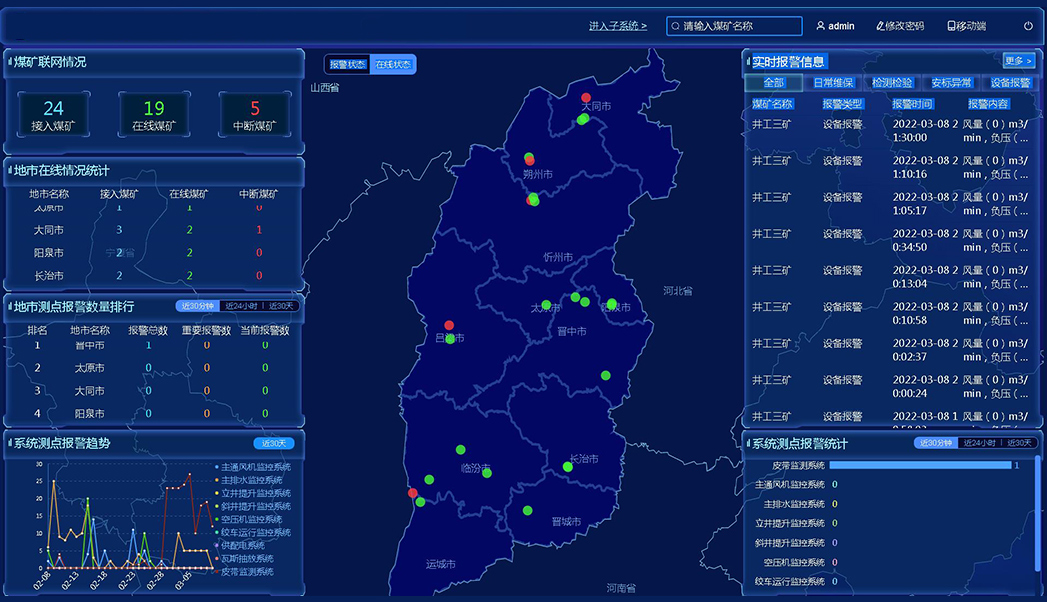Click the power logout icon top right
Screen dimensions: 1047x602
pyautogui.click(x=1028, y=27)
